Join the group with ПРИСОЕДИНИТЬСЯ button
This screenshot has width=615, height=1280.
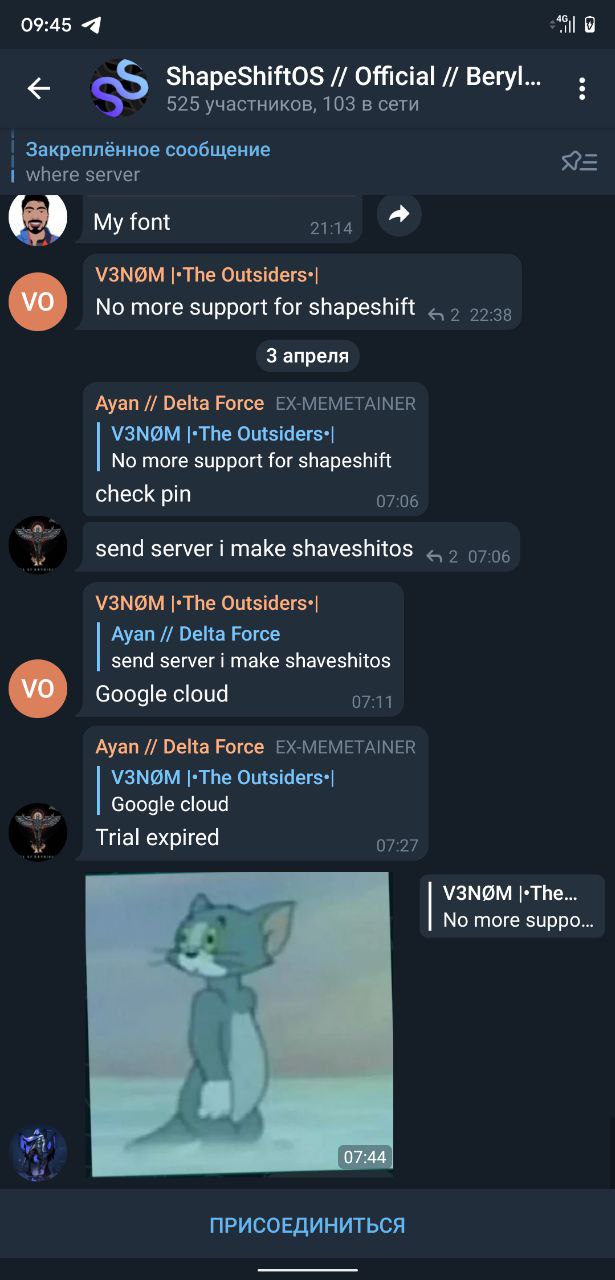pos(307,1225)
